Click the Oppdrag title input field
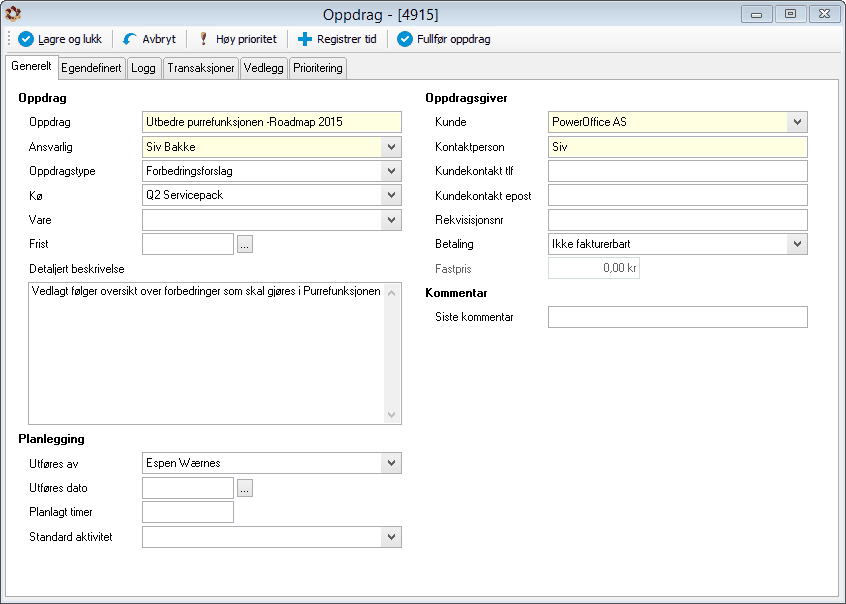This screenshot has width=846, height=604. point(272,122)
